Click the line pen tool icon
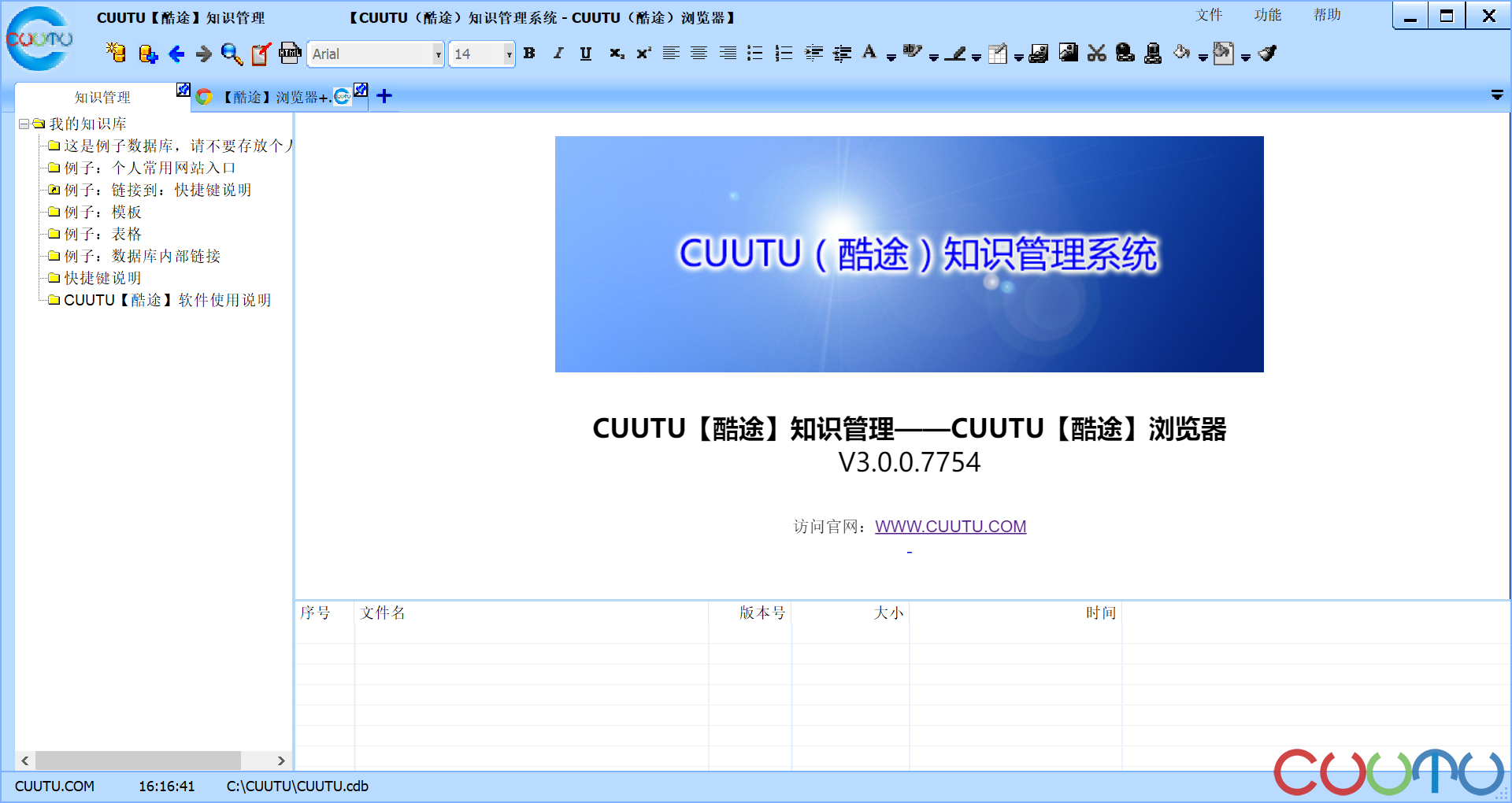 click(x=955, y=53)
